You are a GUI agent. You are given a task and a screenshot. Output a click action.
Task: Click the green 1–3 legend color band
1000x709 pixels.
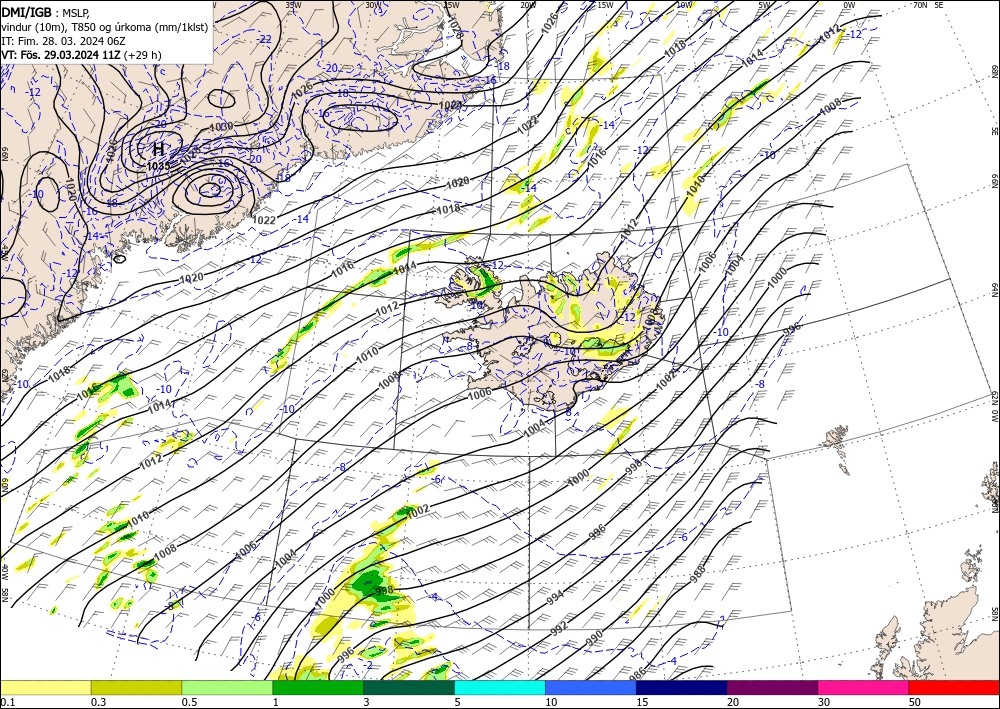click(318, 687)
